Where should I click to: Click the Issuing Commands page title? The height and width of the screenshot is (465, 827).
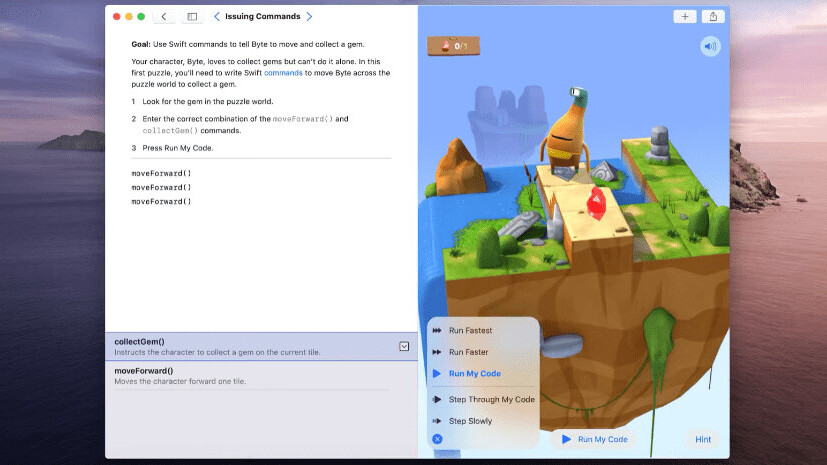263,17
